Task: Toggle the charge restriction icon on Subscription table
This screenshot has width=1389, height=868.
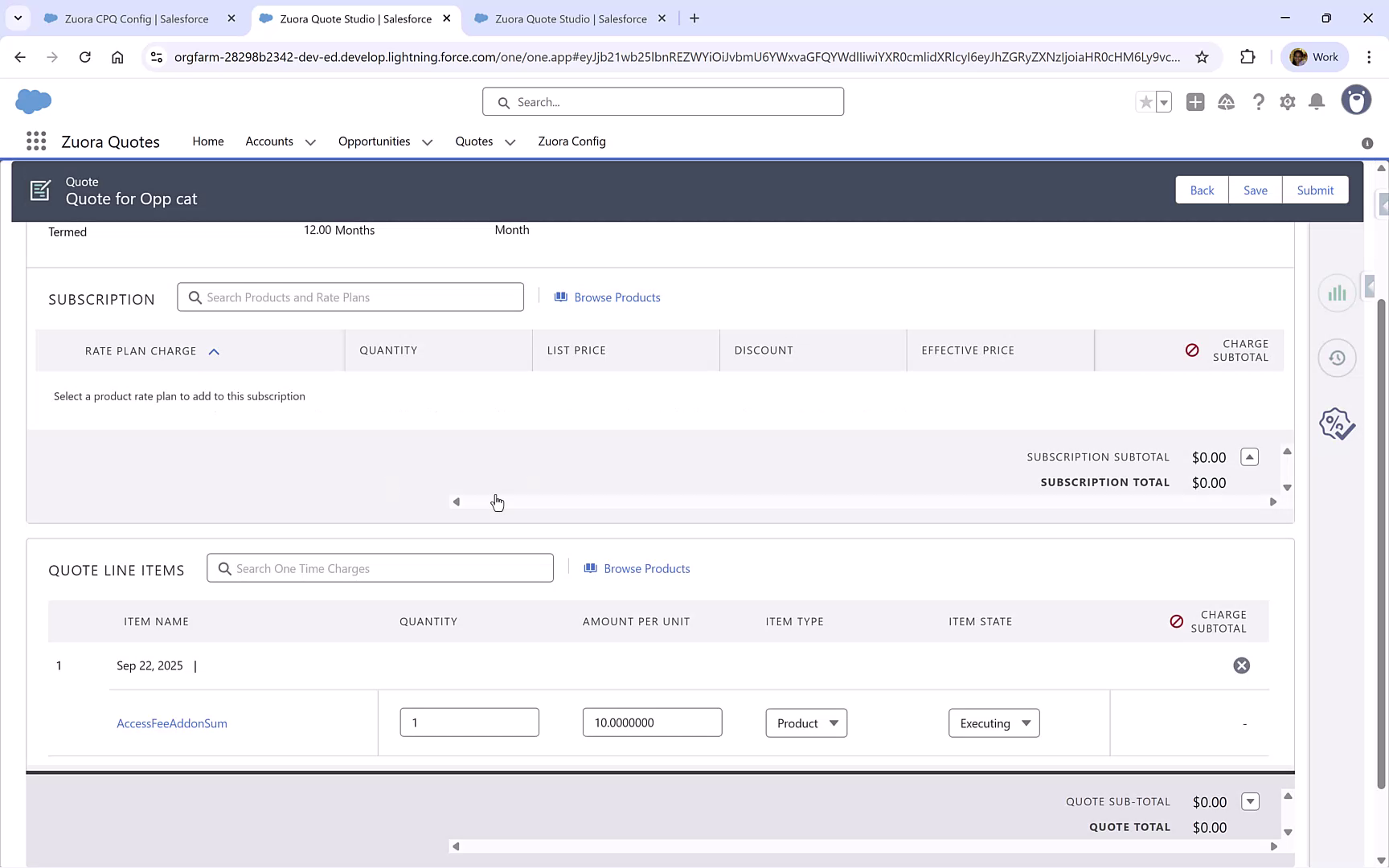Action: pyautogui.click(x=1191, y=350)
